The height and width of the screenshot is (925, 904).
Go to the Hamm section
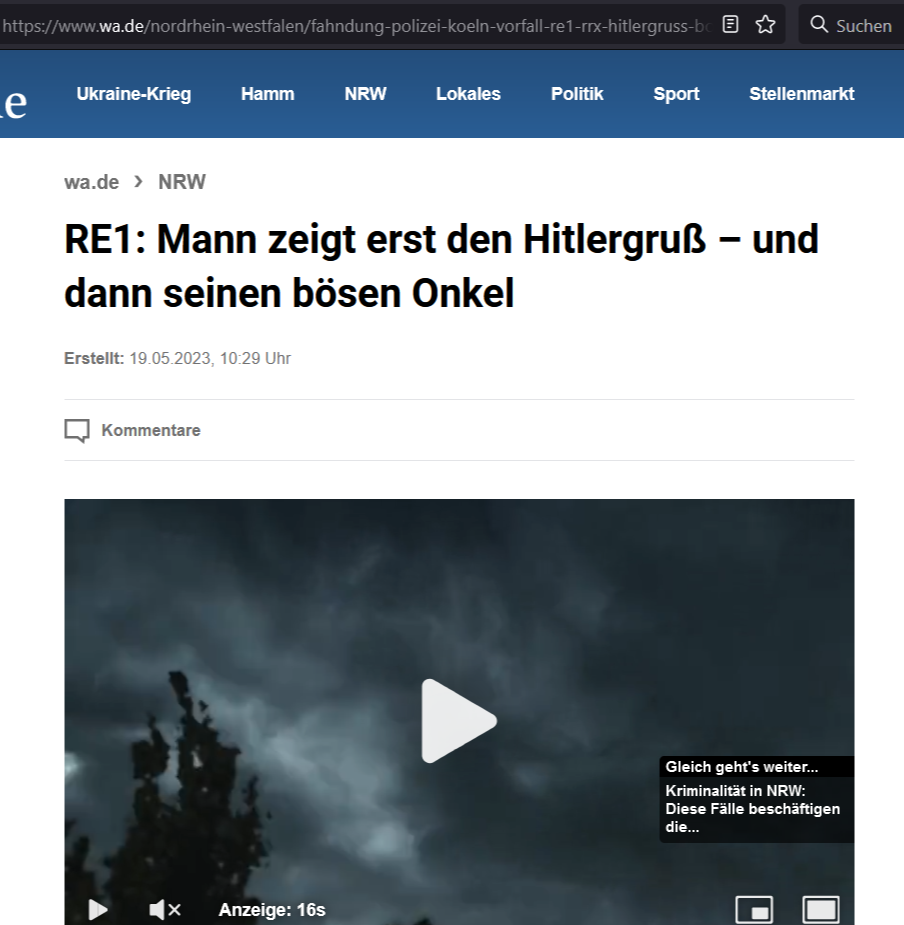[268, 94]
